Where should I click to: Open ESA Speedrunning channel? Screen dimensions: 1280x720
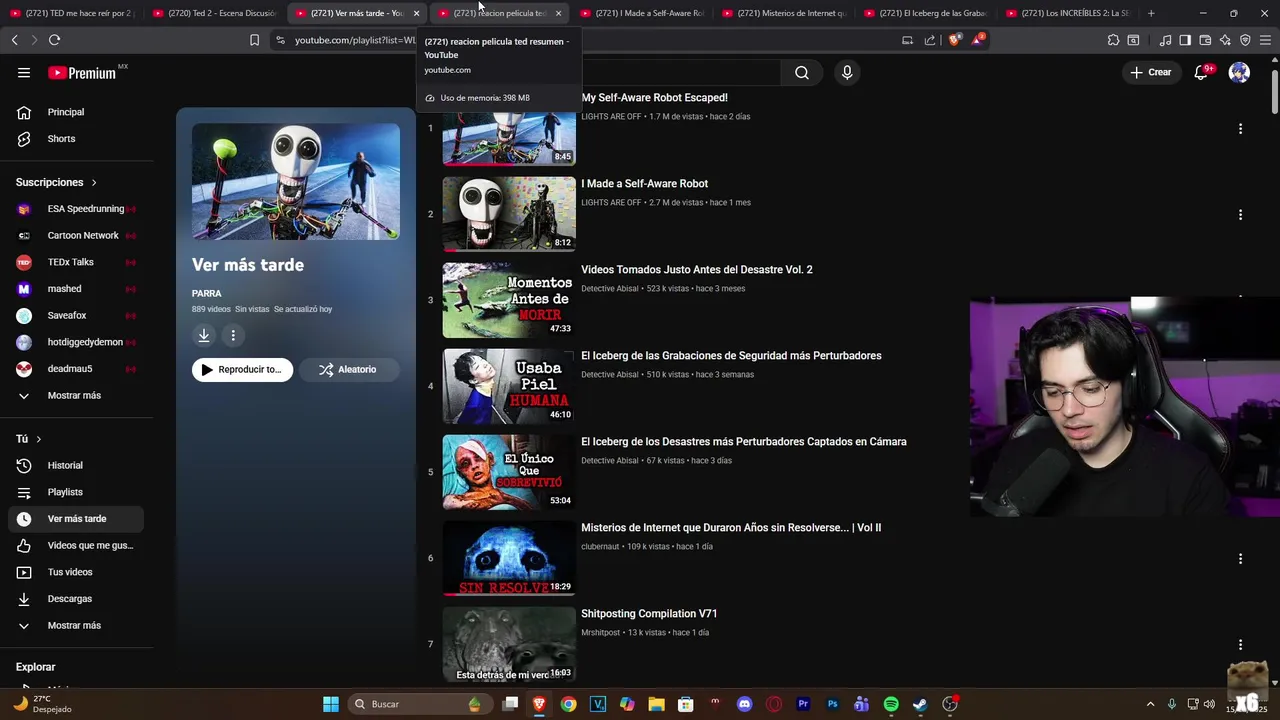(76, 209)
